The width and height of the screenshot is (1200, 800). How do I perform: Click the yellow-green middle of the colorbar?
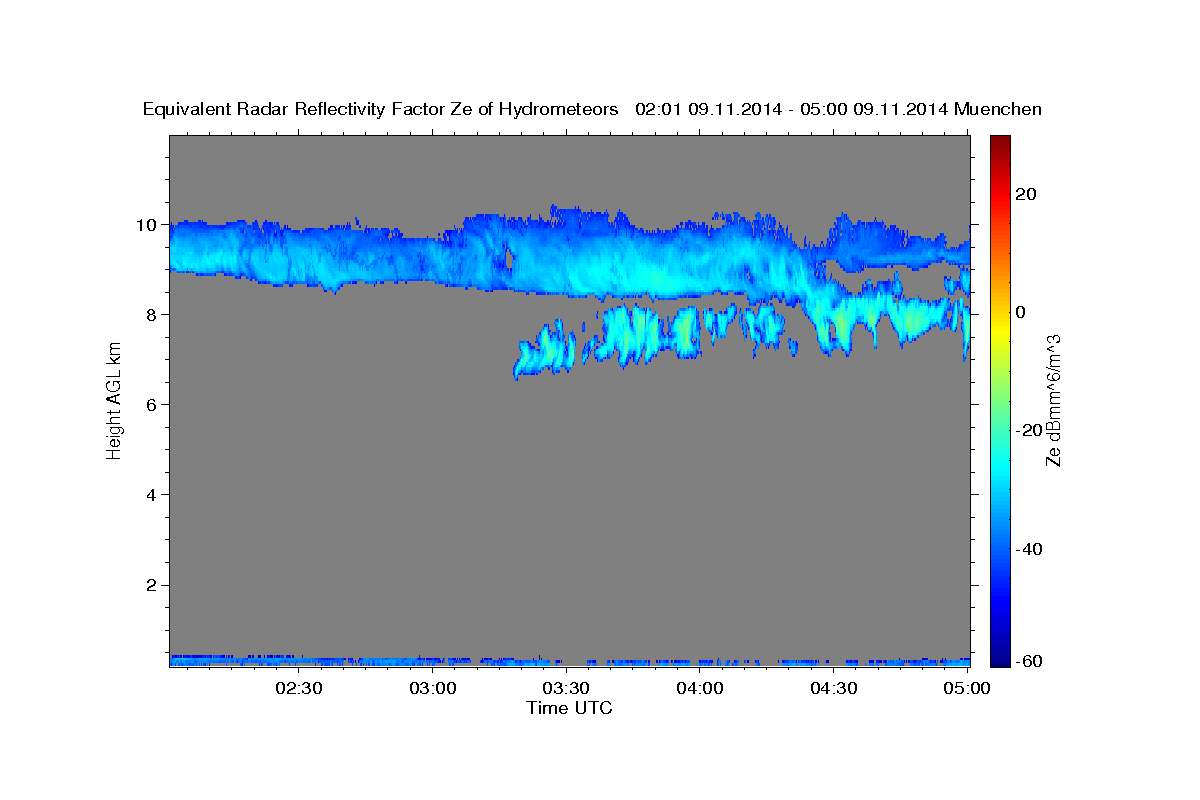[1001, 348]
